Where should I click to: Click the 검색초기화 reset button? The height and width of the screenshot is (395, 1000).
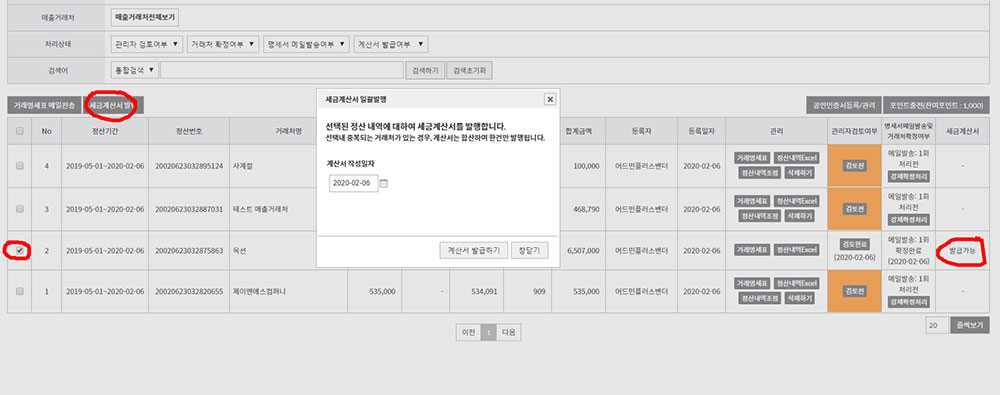click(469, 70)
